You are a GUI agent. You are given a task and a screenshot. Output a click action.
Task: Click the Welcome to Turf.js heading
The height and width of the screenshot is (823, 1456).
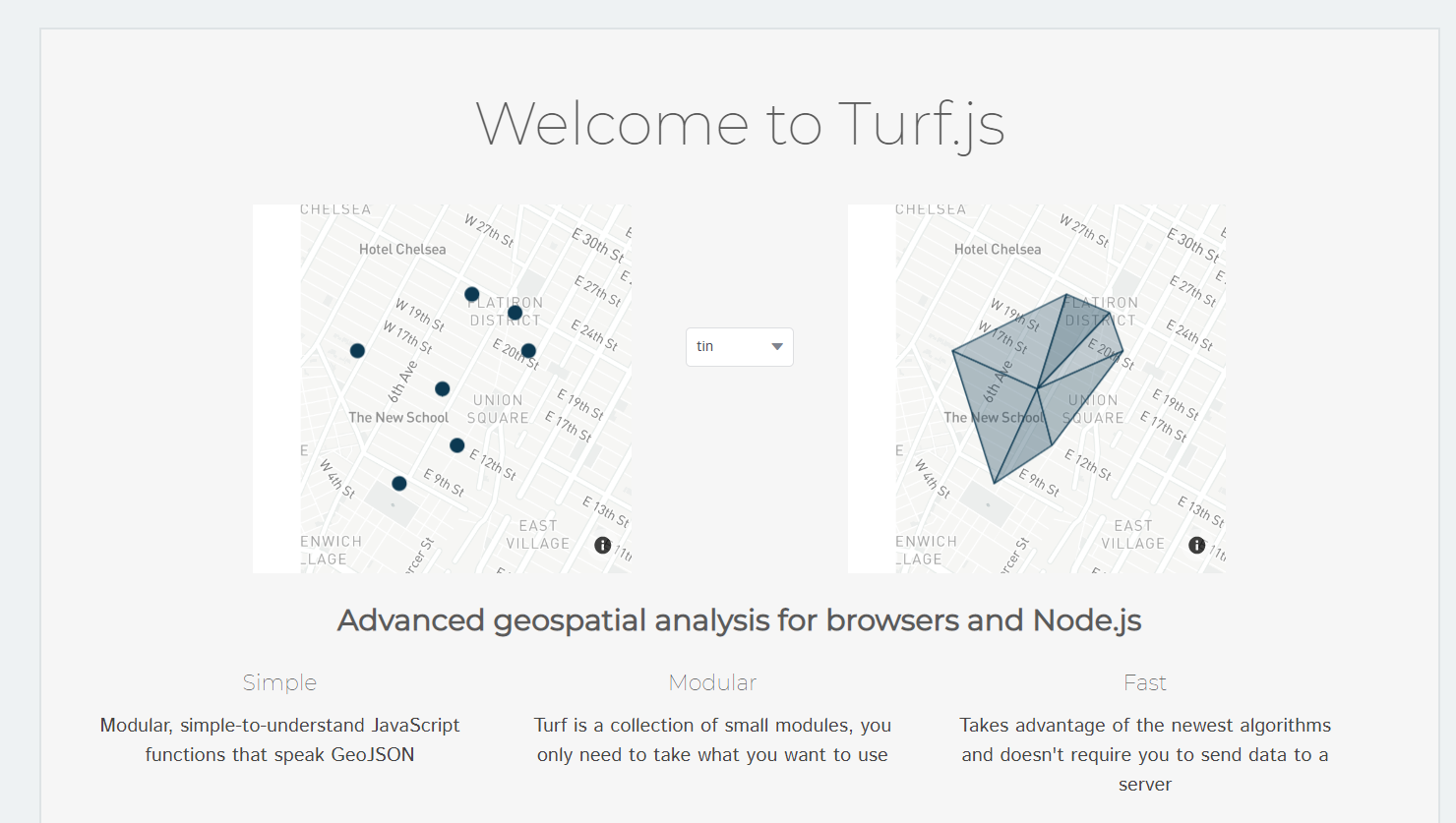pyautogui.click(x=740, y=125)
